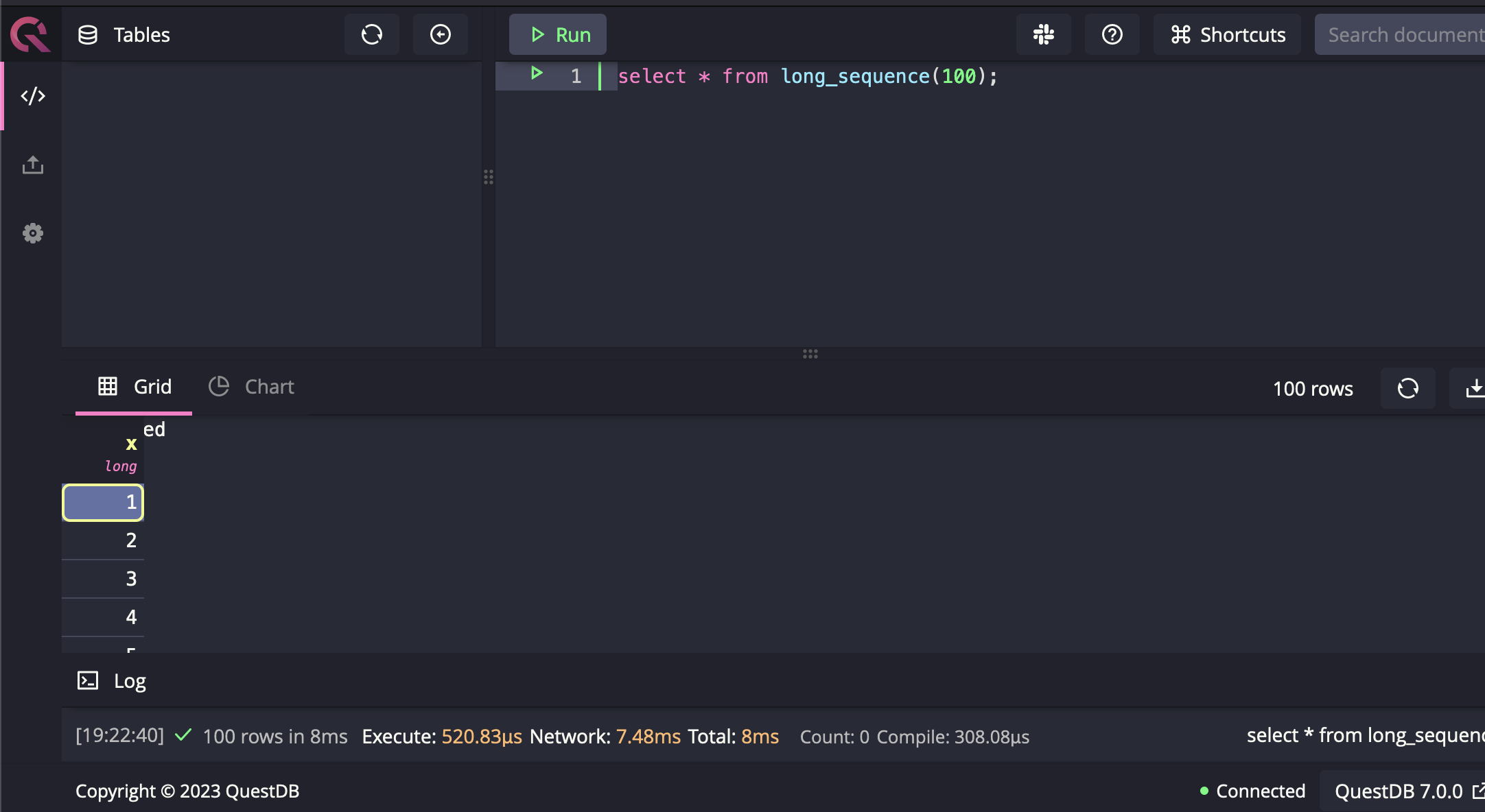Image resolution: width=1485 pixels, height=812 pixels.
Task: Click the Total: 8ms value
Action: pos(734,737)
